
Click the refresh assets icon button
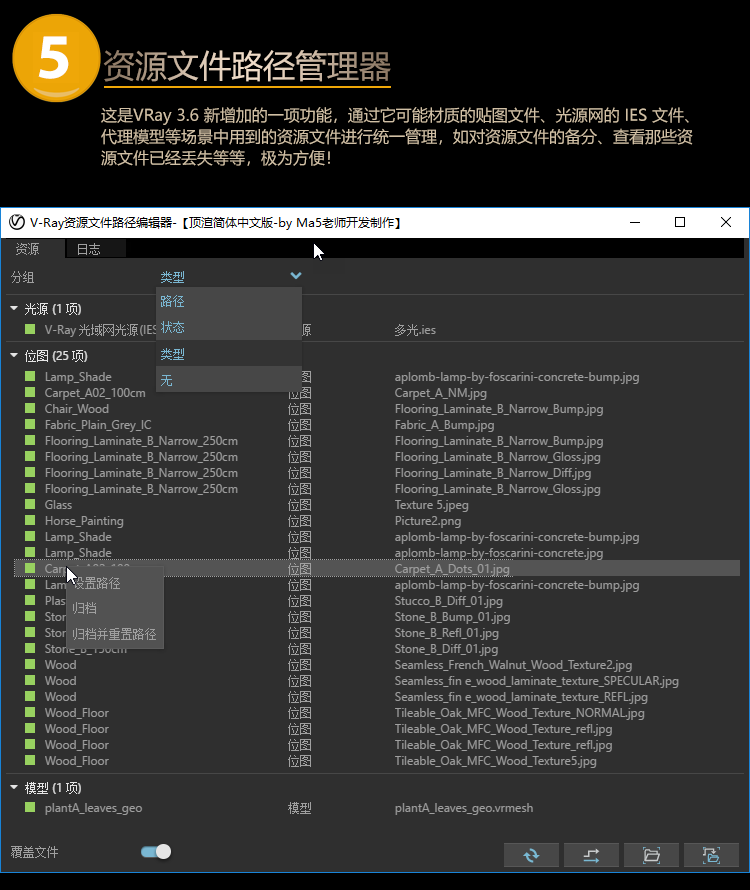point(531,855)
